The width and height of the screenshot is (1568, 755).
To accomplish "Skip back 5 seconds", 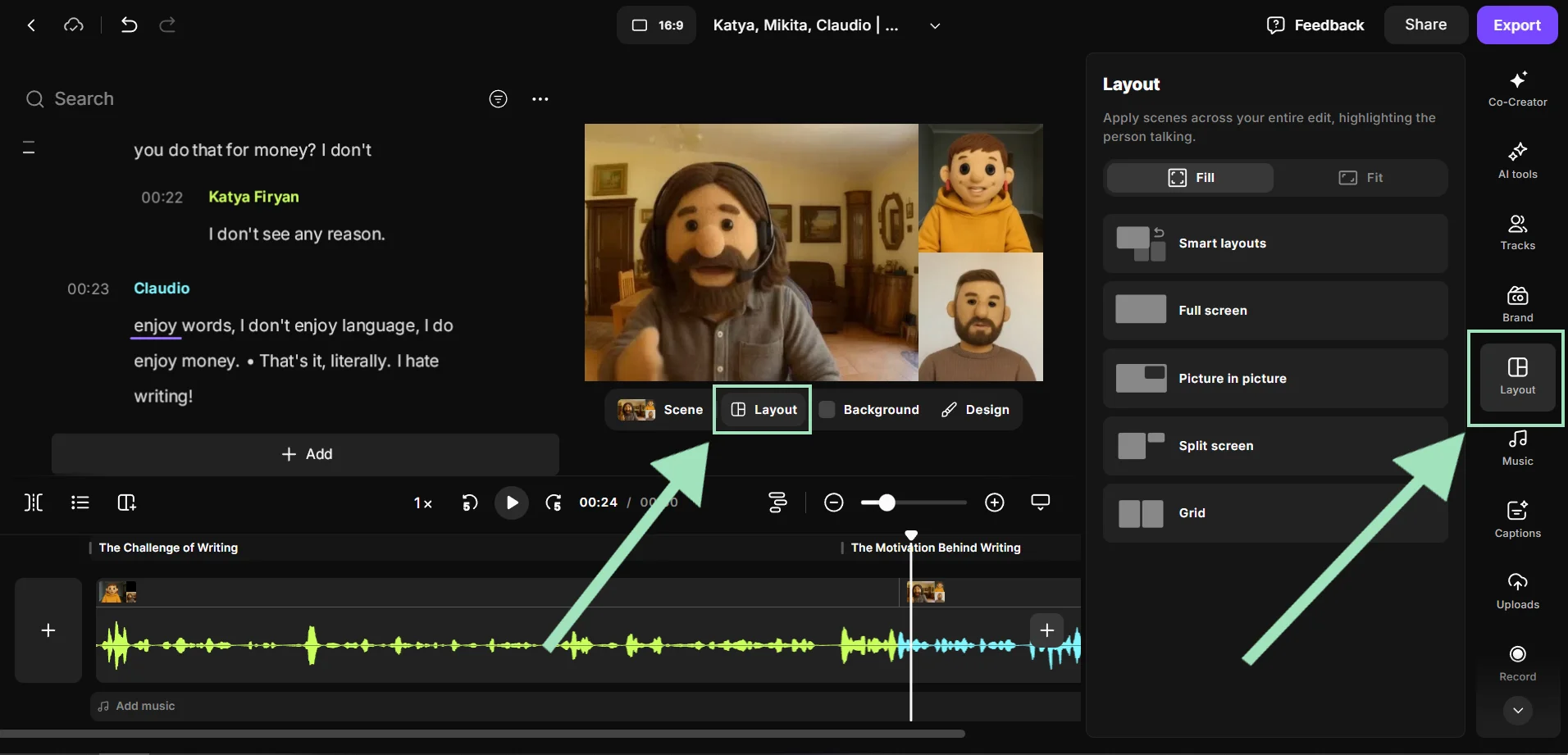I will (470, 503).
